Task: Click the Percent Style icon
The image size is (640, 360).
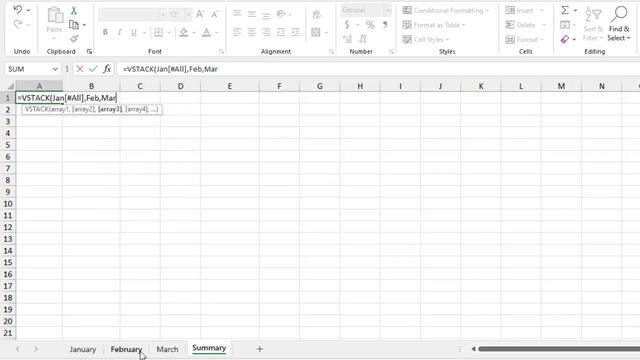Action: click(x=370, y=25)
